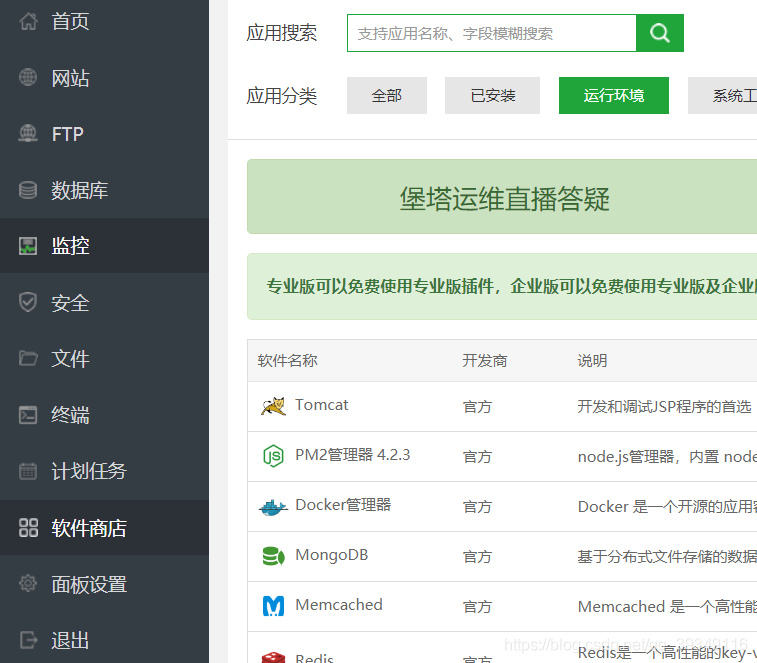The height and width of the screenshot is (663, 757).
Task: Click the database icon next to 数据库
Action: click(x=28, y=190)
